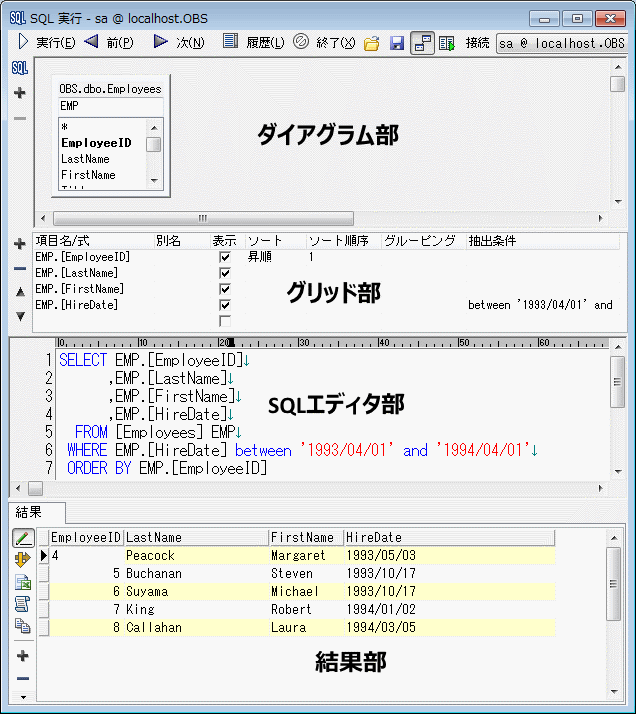The image size is (636, 714).
Task: Expand the small arrow below results sidebar icons
Action: point(22,696)
